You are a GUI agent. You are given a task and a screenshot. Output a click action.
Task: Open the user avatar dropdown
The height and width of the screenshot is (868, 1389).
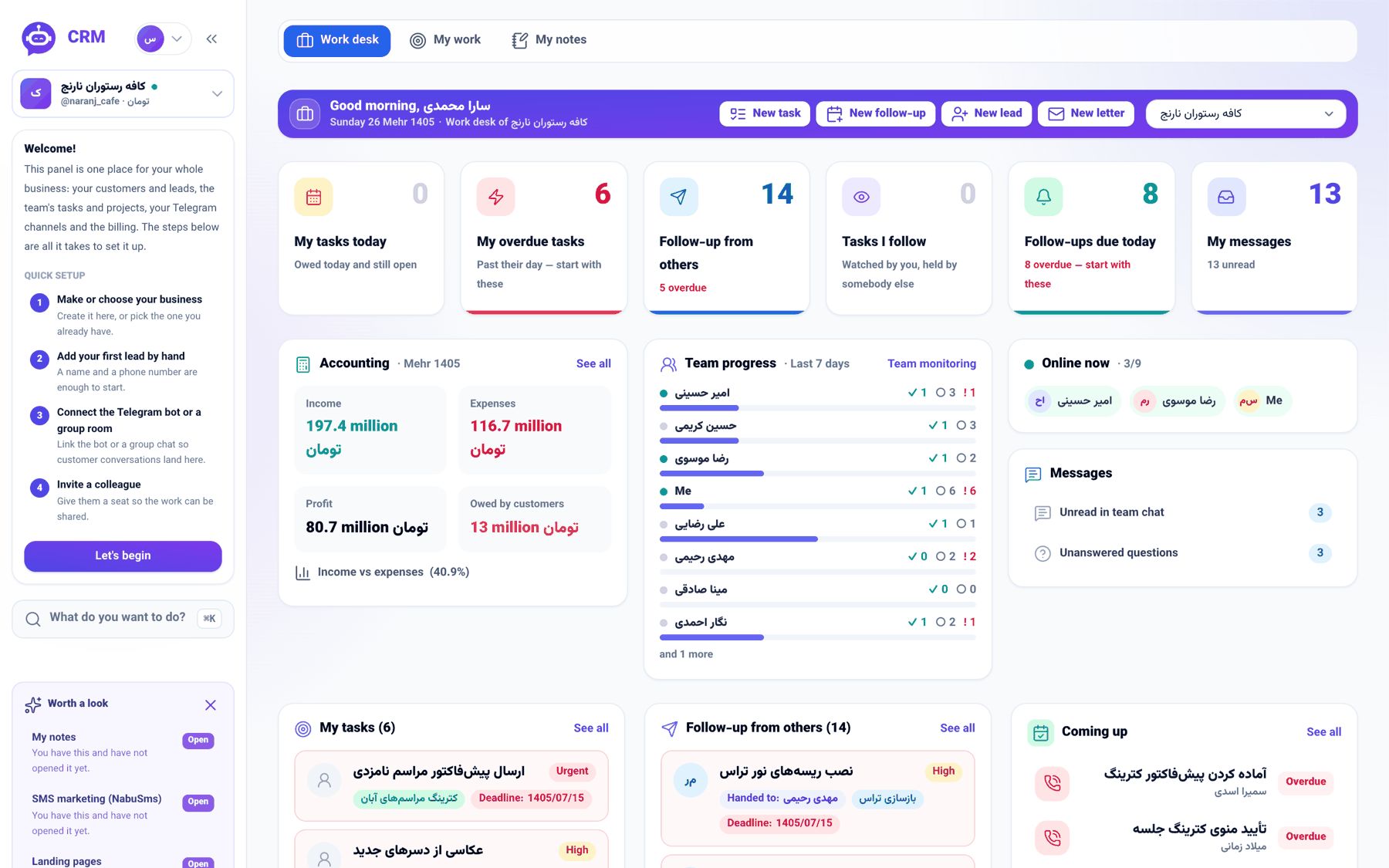[x=163, y=39]
